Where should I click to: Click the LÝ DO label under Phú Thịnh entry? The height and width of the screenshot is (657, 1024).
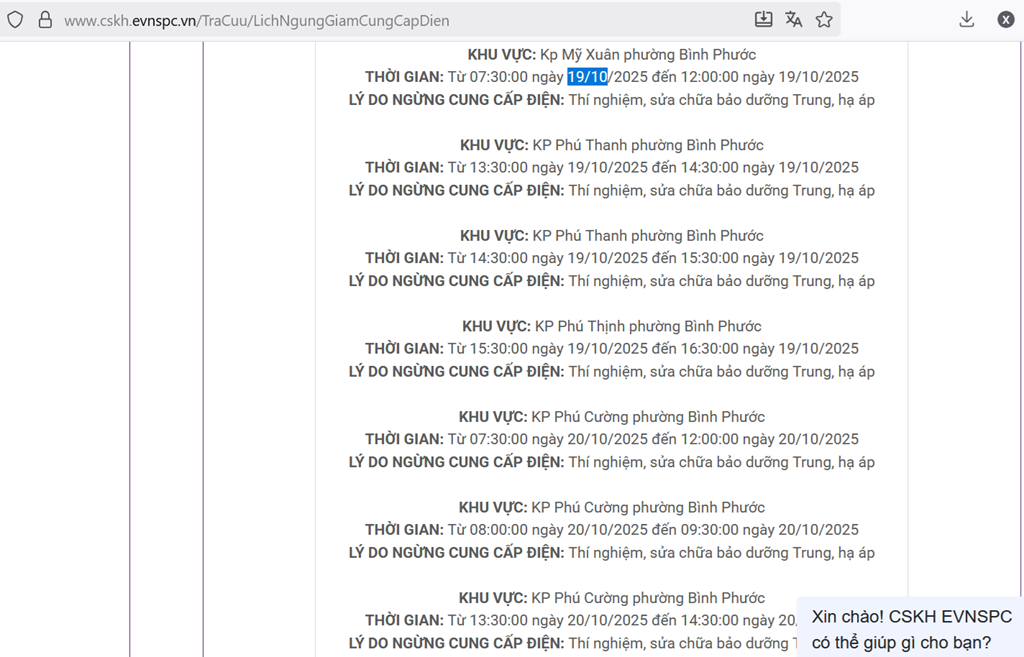click(x=456, y=371)
